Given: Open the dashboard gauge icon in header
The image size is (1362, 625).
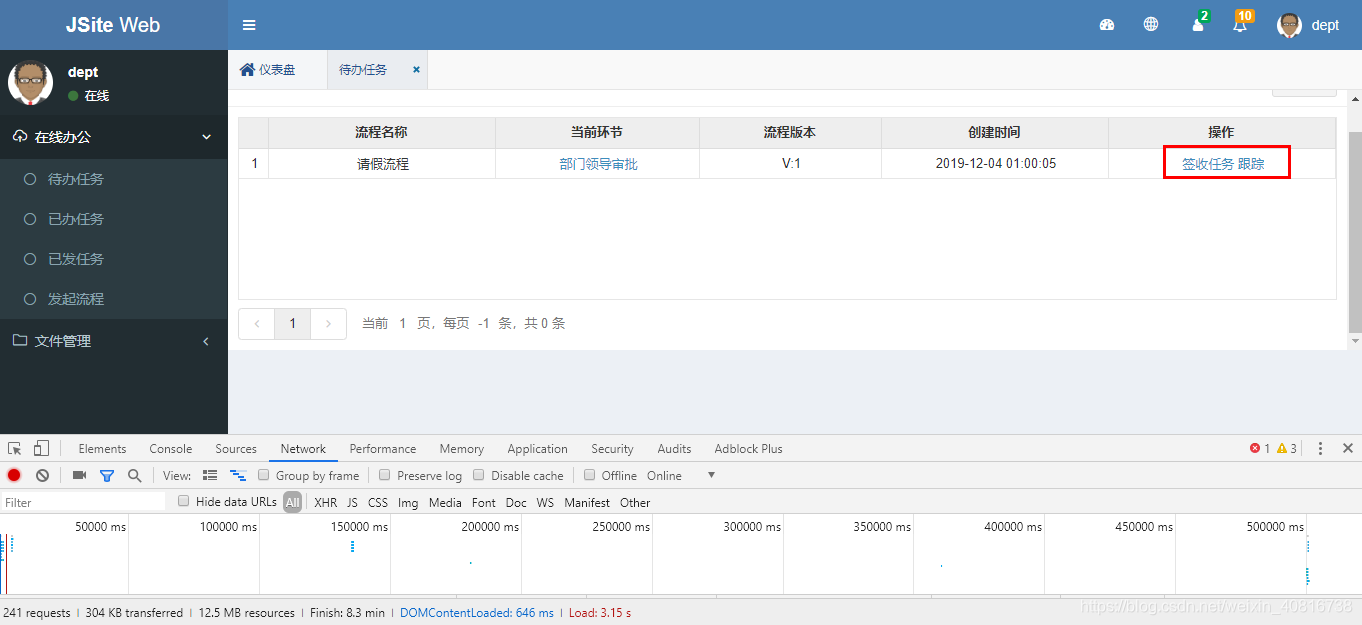Looking at the screenshot, I should 1107,25.
